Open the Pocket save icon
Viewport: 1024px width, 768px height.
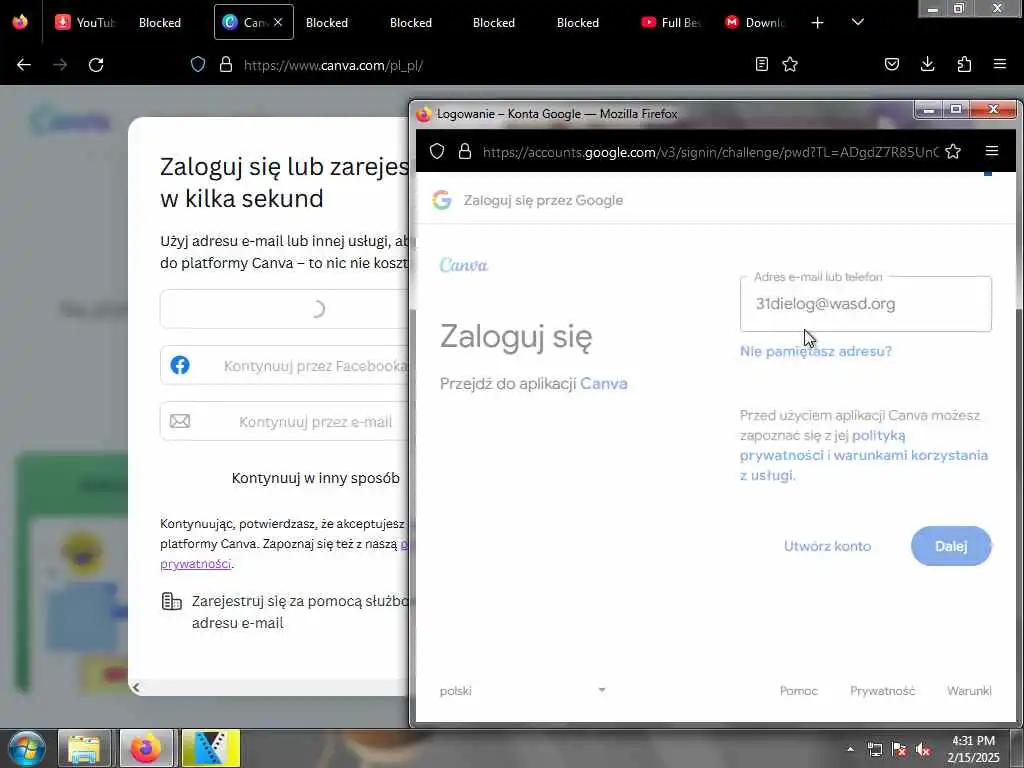pyautogui.click(x=891, y=64)
